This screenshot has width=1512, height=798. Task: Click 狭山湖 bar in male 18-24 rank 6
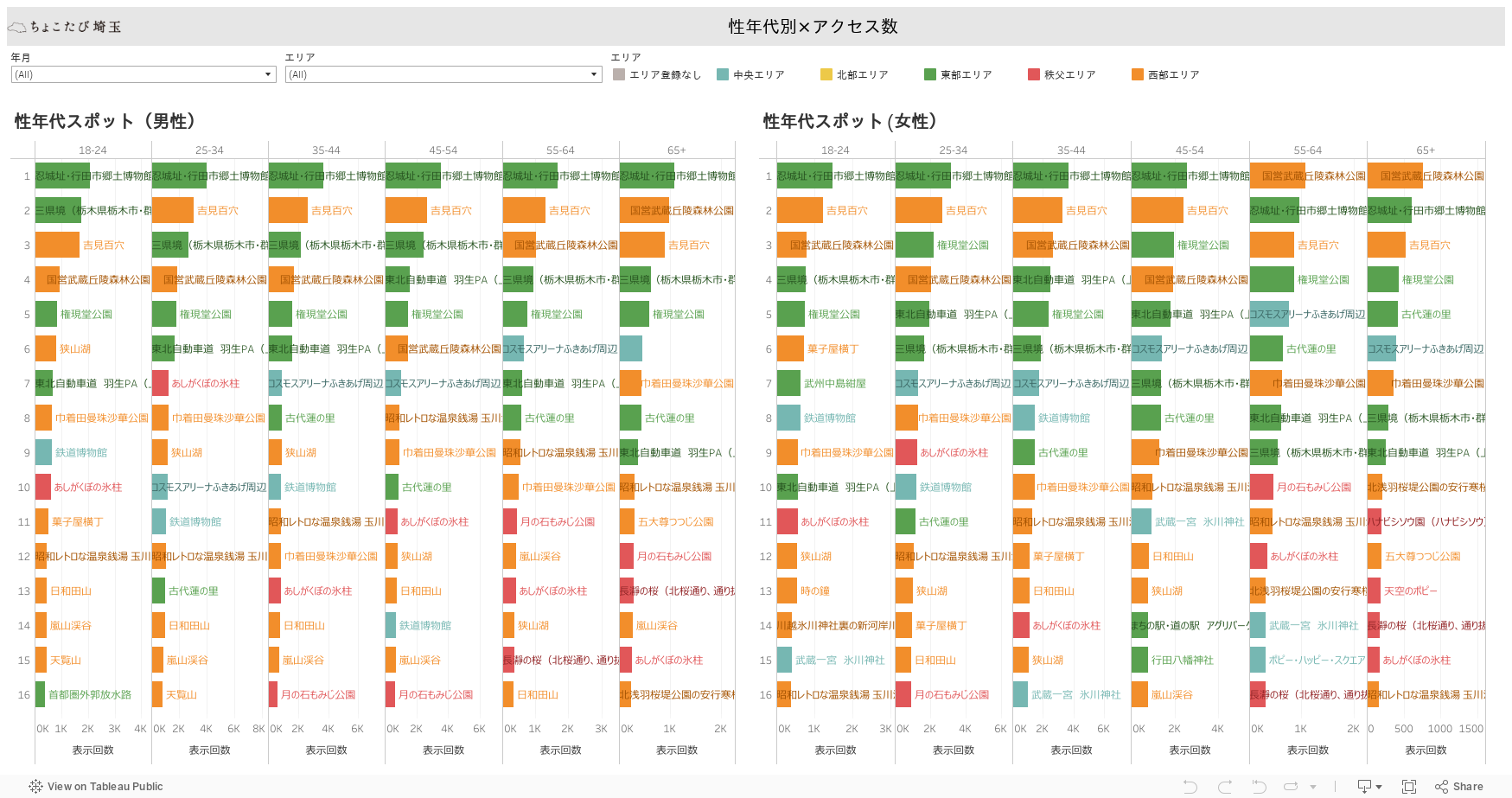tap(46, 348)
